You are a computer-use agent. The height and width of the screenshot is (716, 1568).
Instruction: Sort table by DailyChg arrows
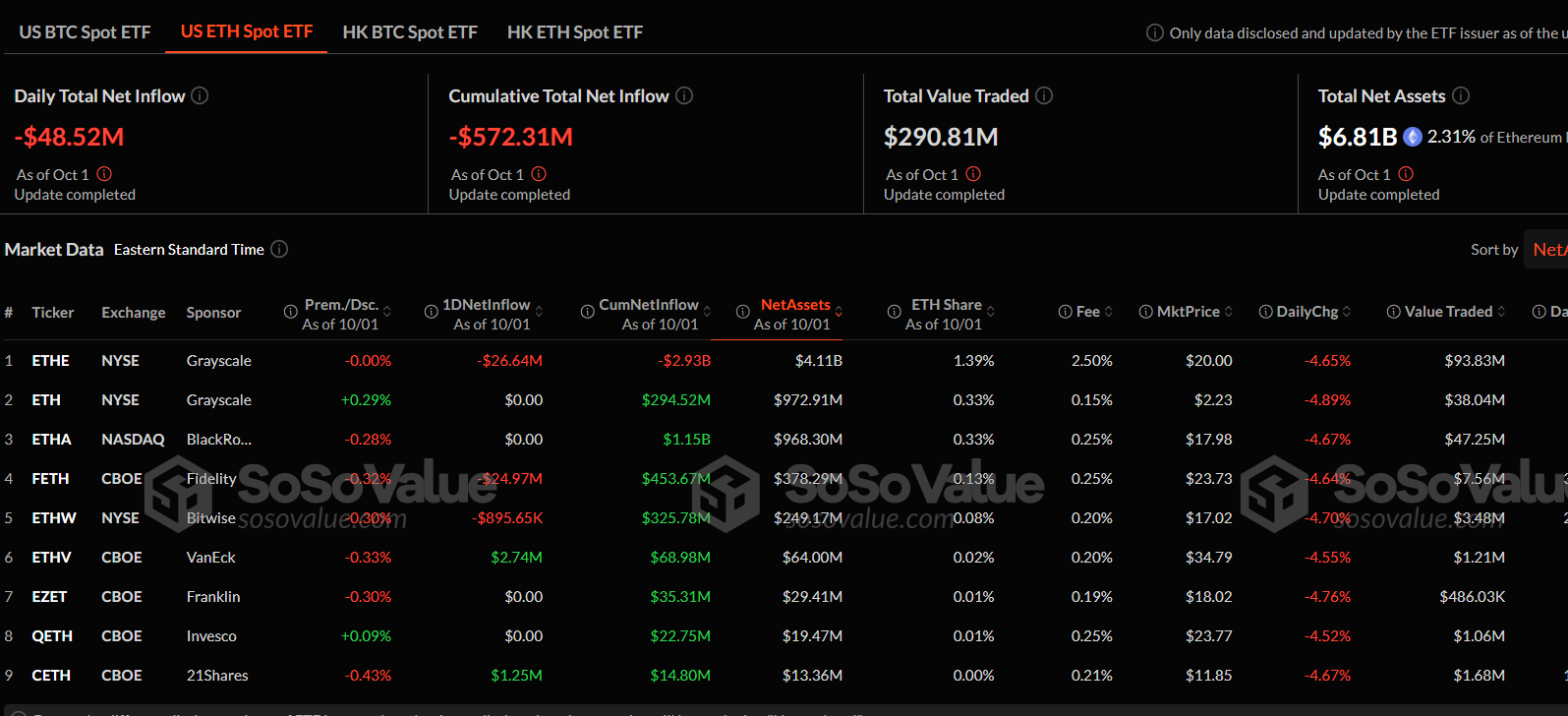tap(1347, 312)
